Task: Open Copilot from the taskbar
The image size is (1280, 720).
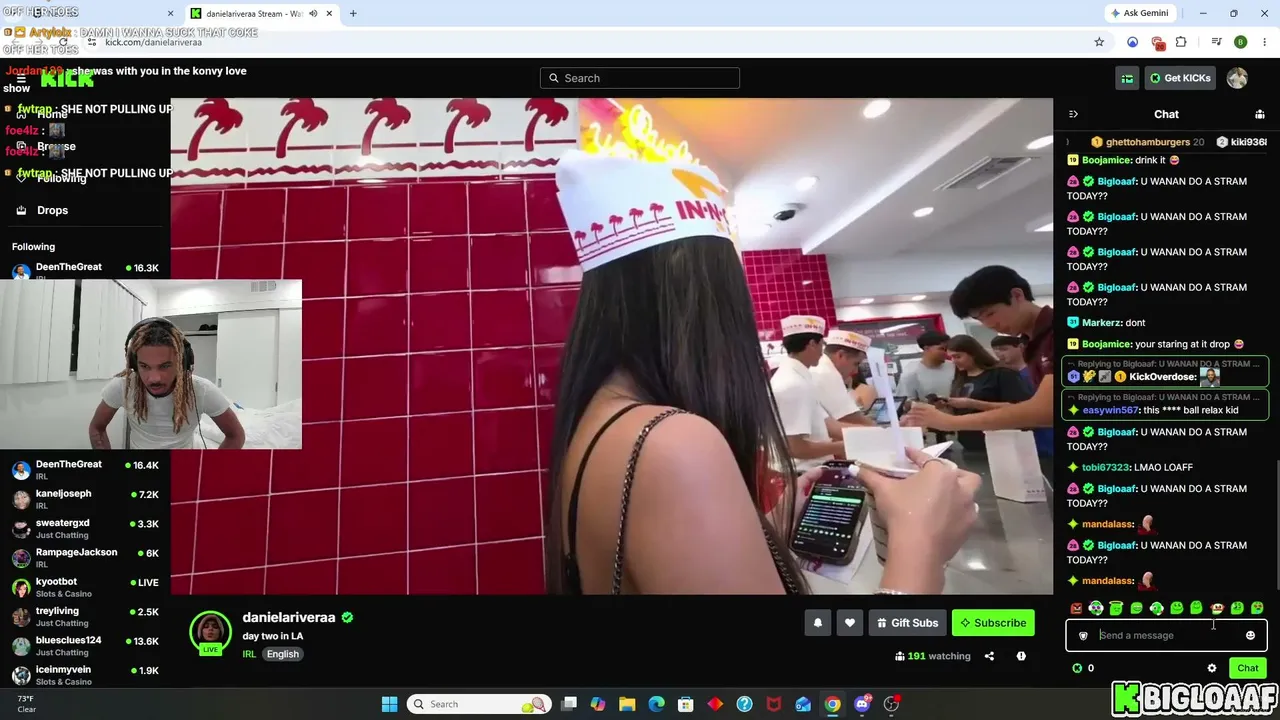Action: point(597,704)
